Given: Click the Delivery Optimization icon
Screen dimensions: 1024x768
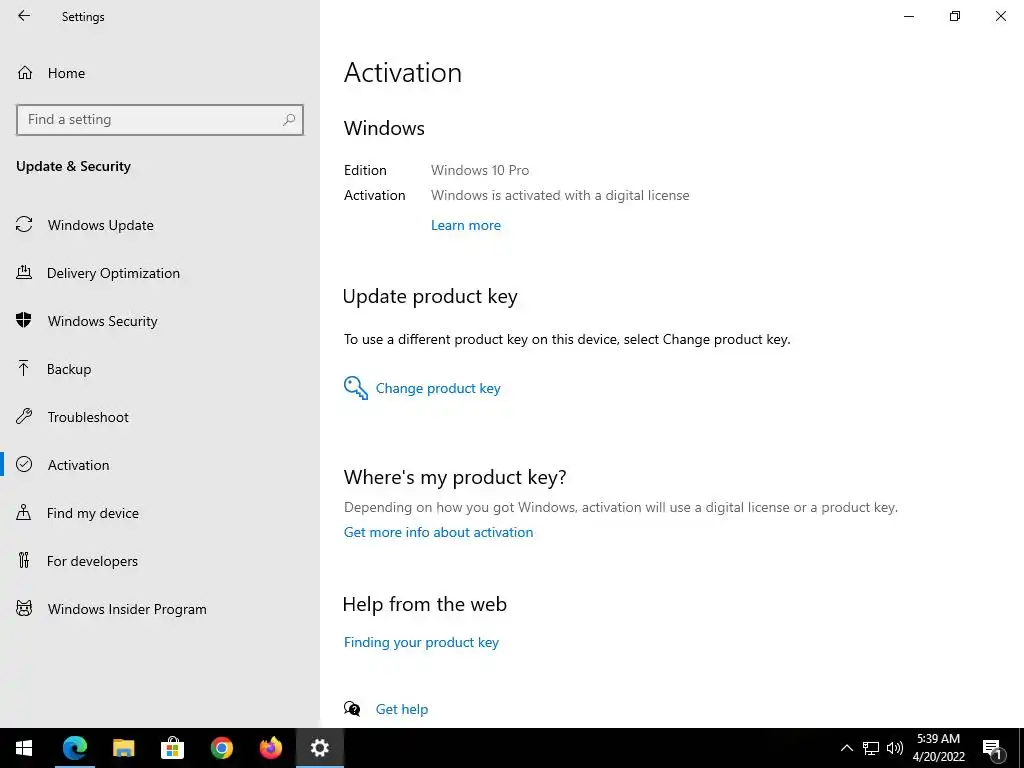Looking at the screenshot, I should (x=24, y=272).
